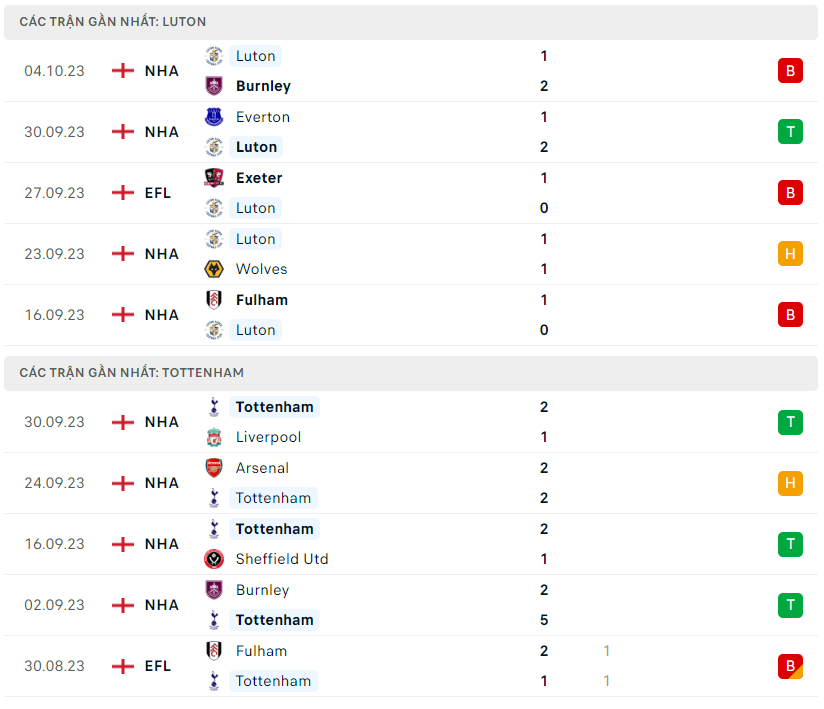Click the Các trận gần nhất: Luton header

(113, 21)
